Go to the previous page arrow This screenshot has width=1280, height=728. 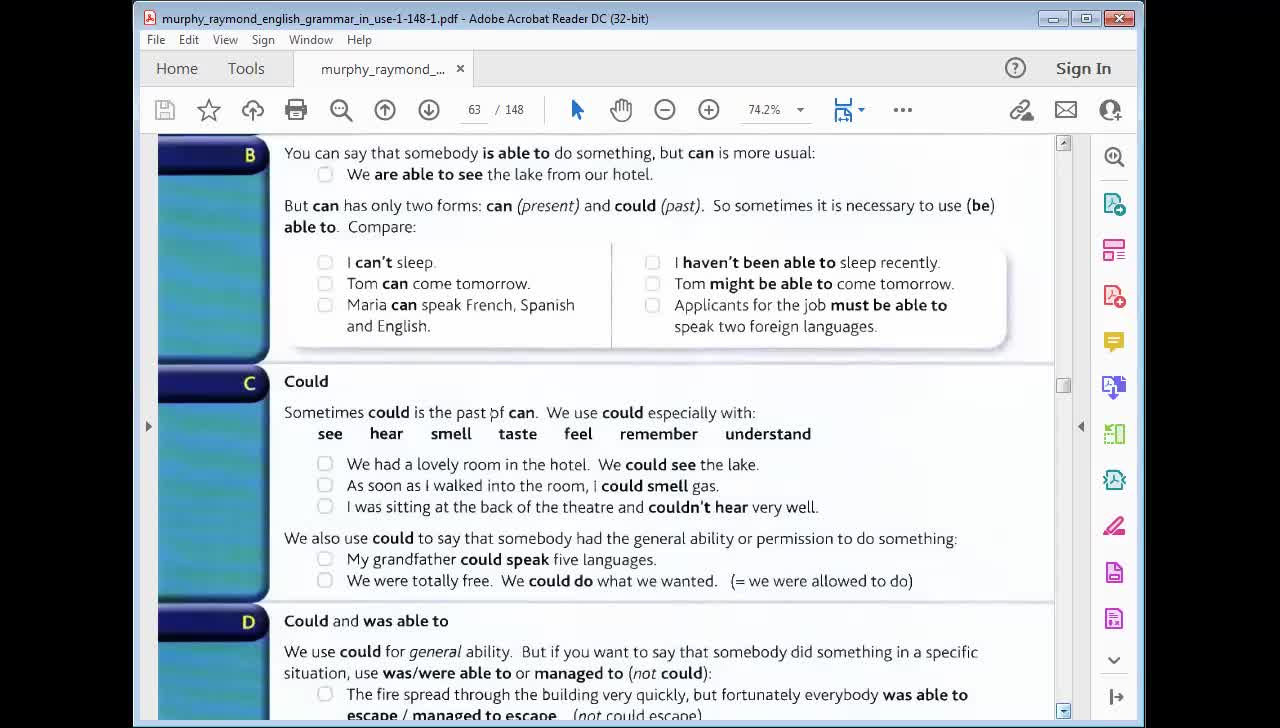(x=385, y=110)
